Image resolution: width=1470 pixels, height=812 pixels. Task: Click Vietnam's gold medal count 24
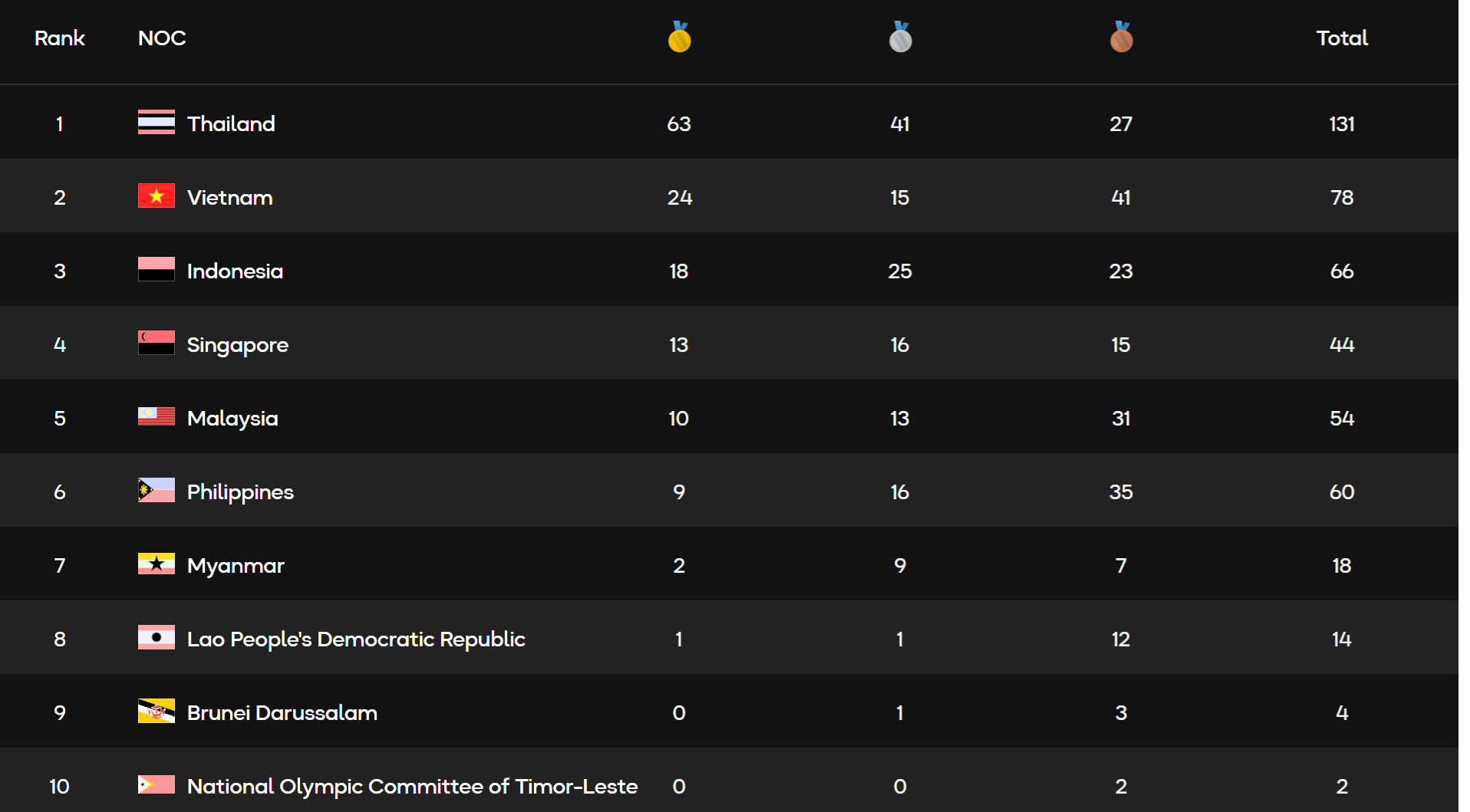679,198
